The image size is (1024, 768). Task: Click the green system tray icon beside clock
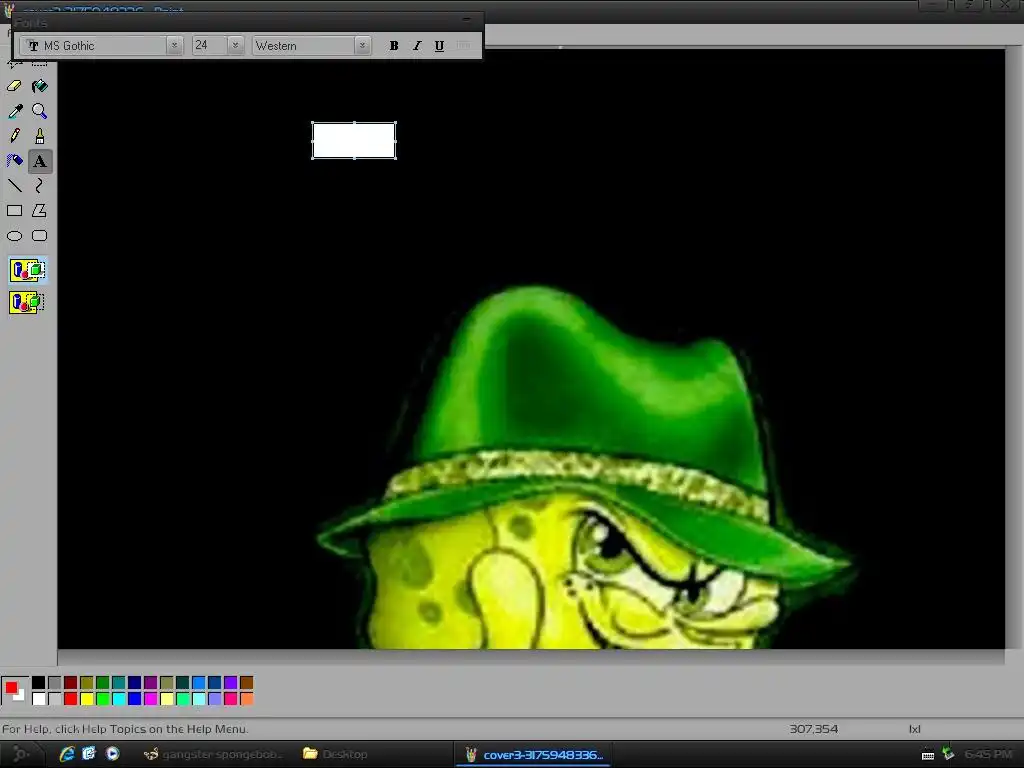tap(949, 754)
